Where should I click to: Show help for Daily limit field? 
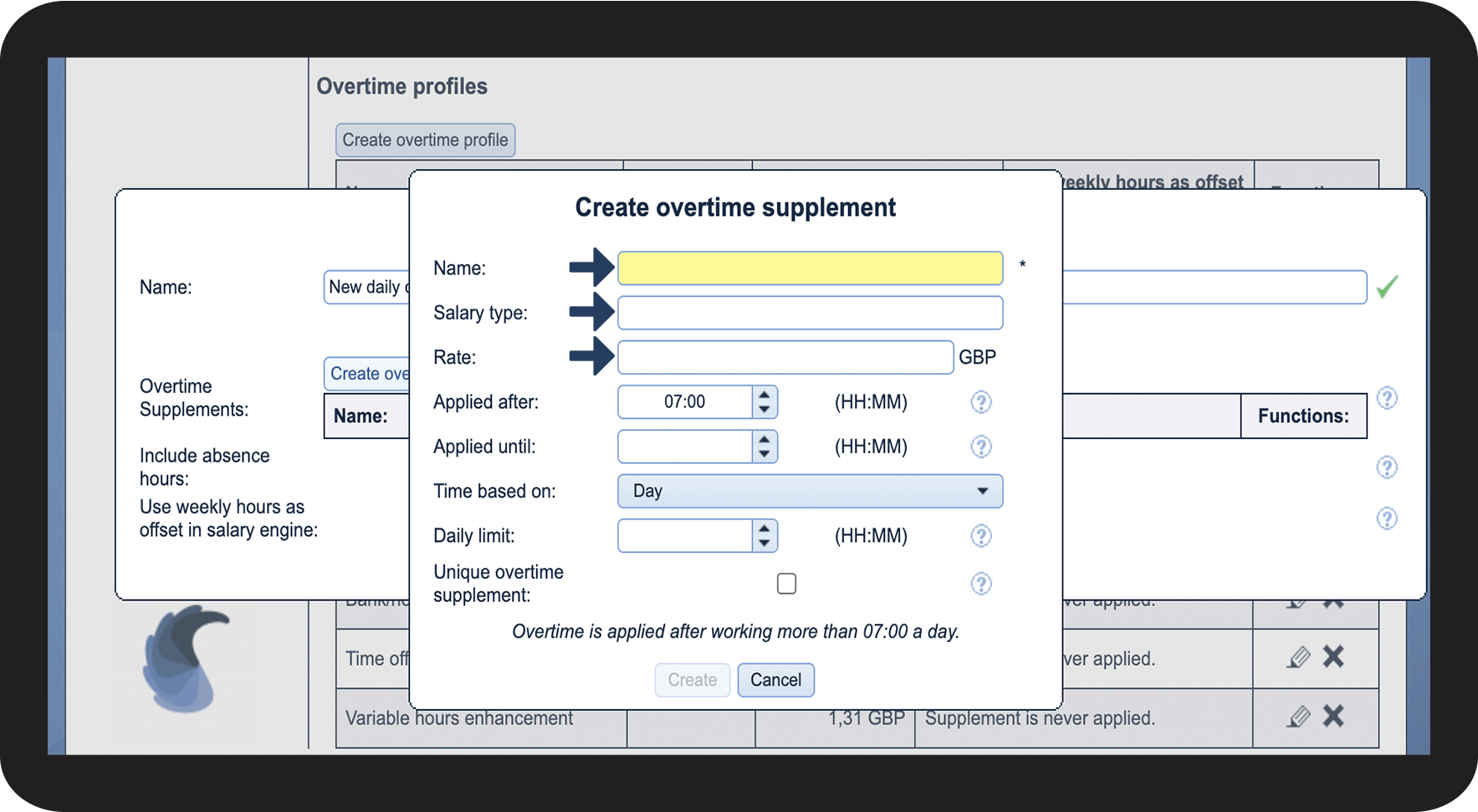[980, 536]
